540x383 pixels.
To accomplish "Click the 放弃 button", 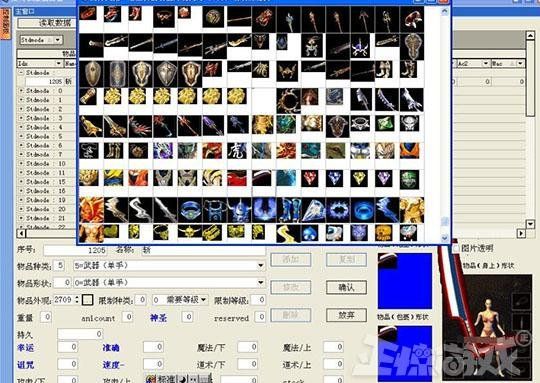I will coord(346,315).
